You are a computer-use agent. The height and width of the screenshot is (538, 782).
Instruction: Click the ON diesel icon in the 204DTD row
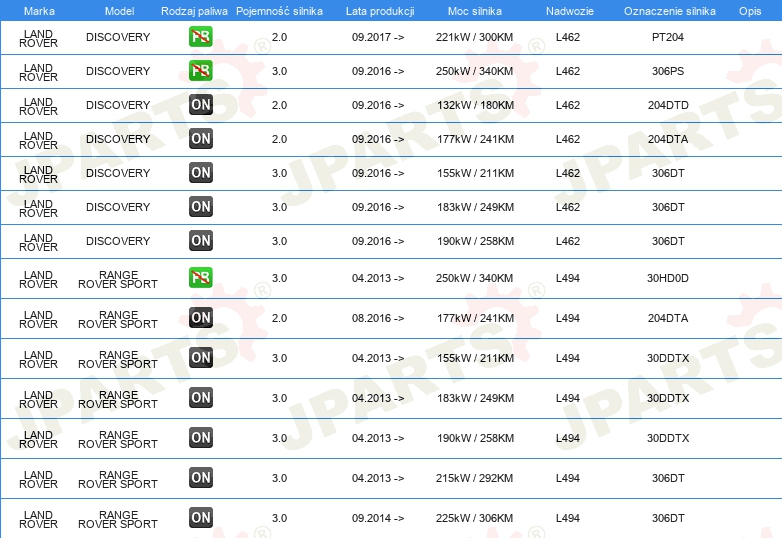(200, 105)
